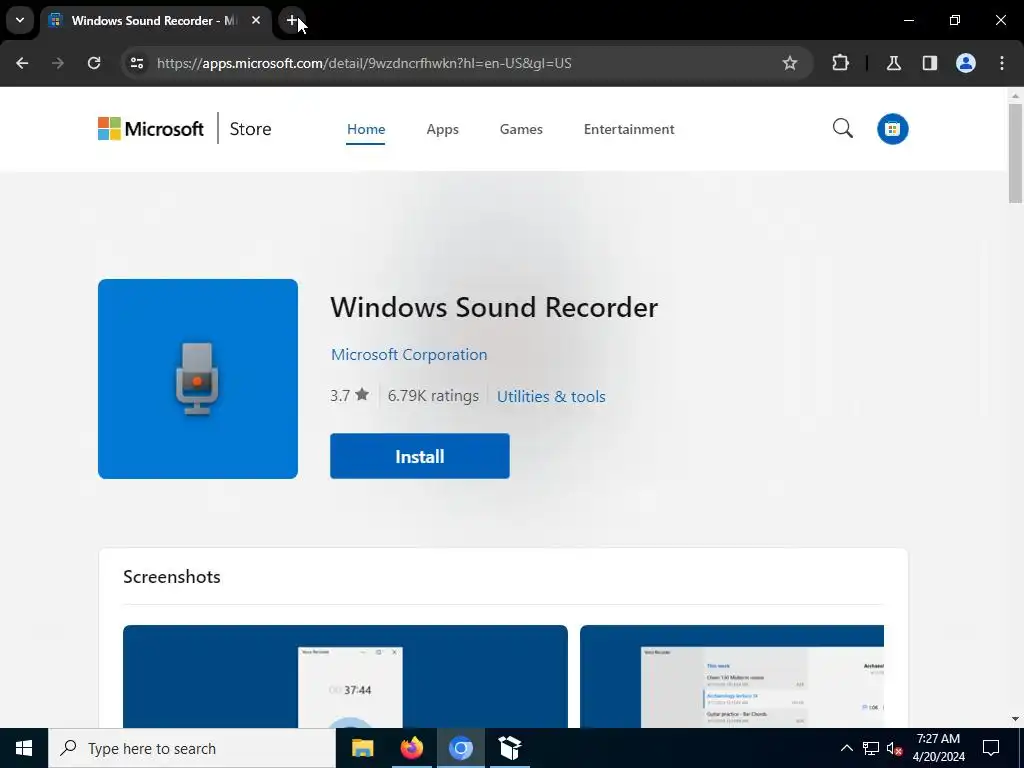Open the Extensions puzzle icon
Viewport: 1024px width, 768px height.
(x=840, y=63)
